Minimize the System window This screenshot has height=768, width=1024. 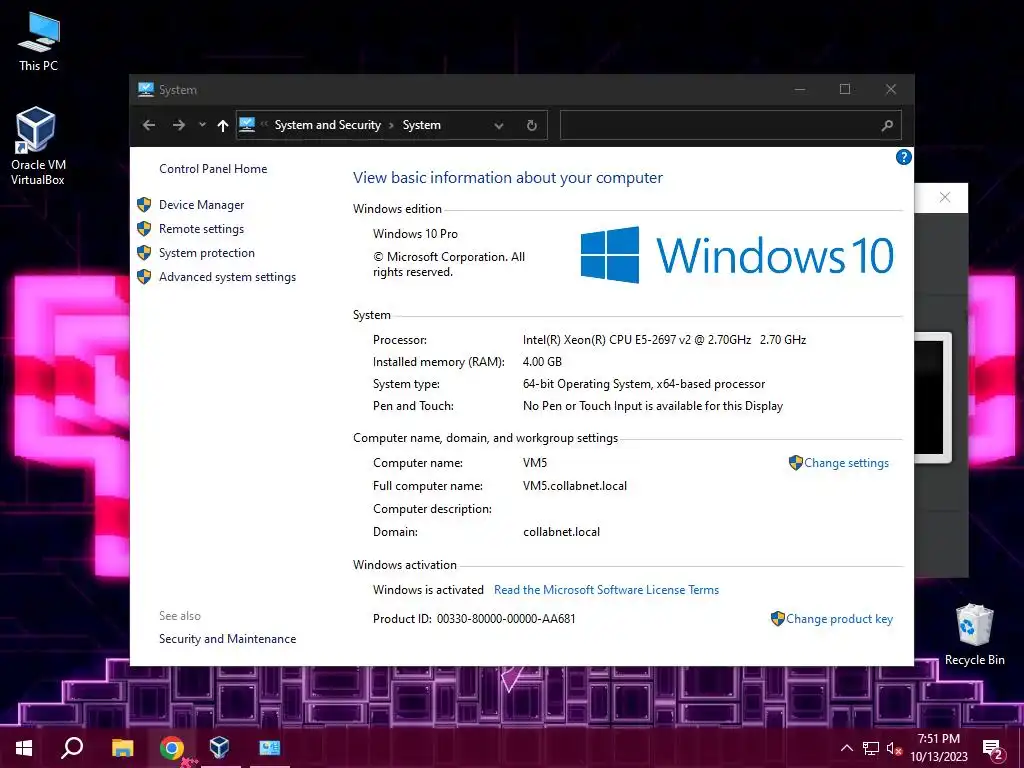click(x=800, y=89)
